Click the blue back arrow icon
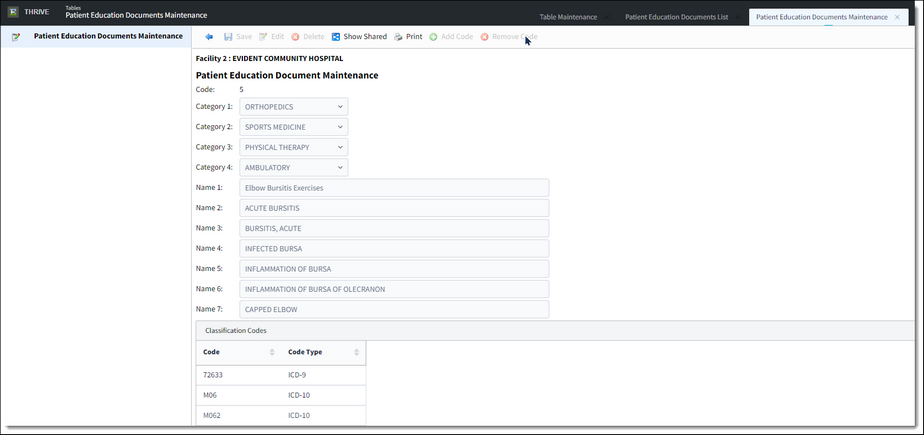Screen dimensions: 924x435 click(209, 37)
